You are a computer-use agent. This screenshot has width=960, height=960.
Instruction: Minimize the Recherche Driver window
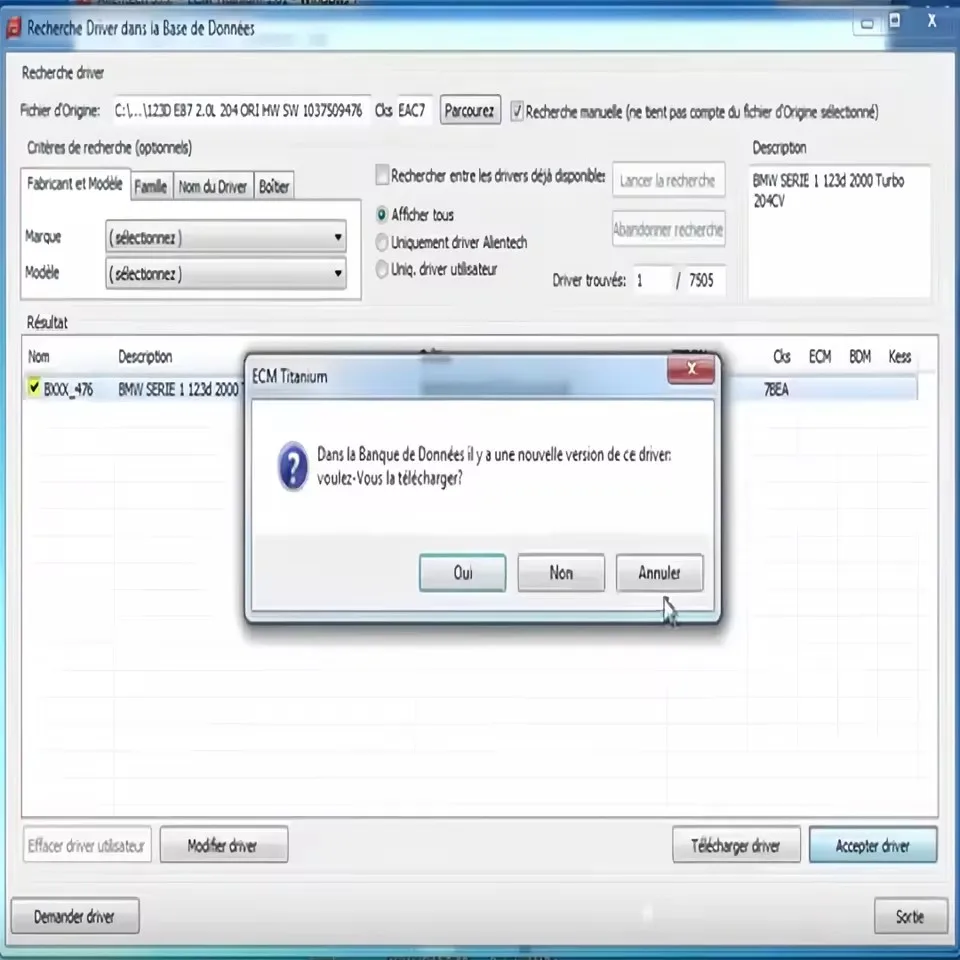pyautogui.click(x=868, y=24)
